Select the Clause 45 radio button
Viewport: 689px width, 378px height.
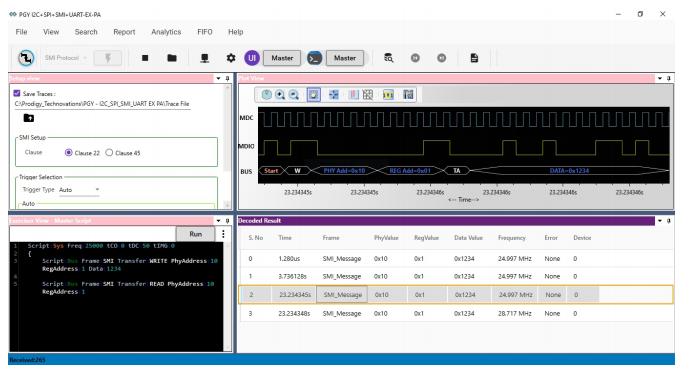point(109,153)
